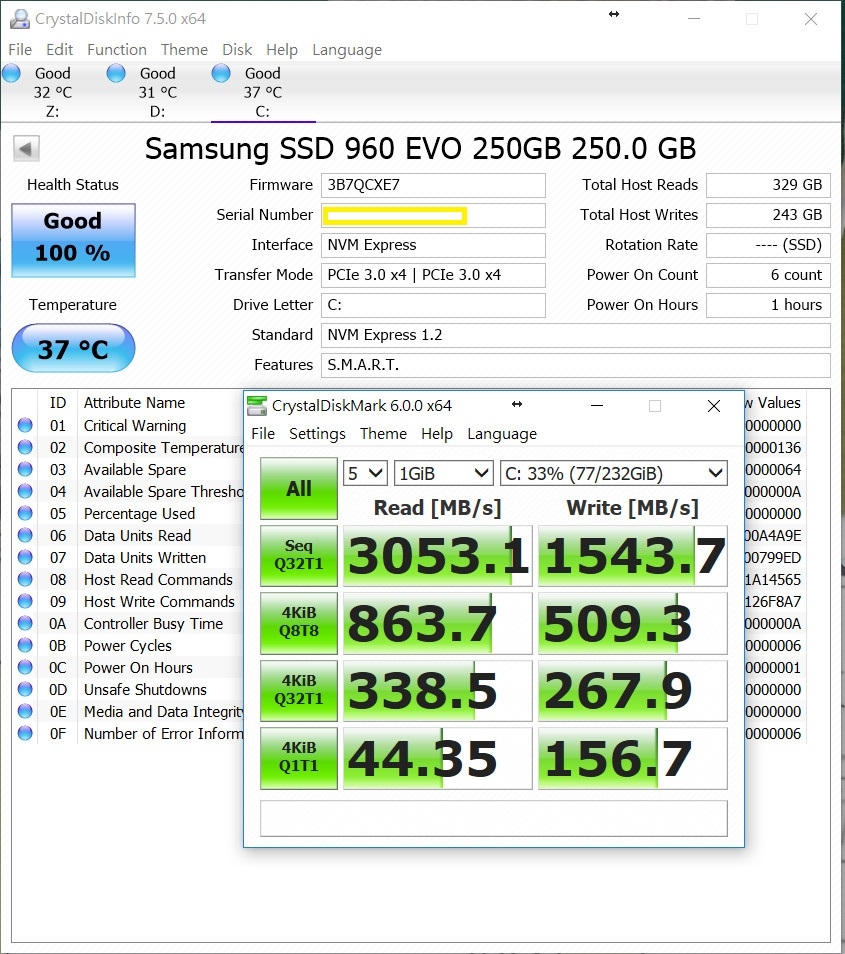Click the CrystalDiskInfo title bar app icon
The image size is (845, 954).
tap(20, 19)
